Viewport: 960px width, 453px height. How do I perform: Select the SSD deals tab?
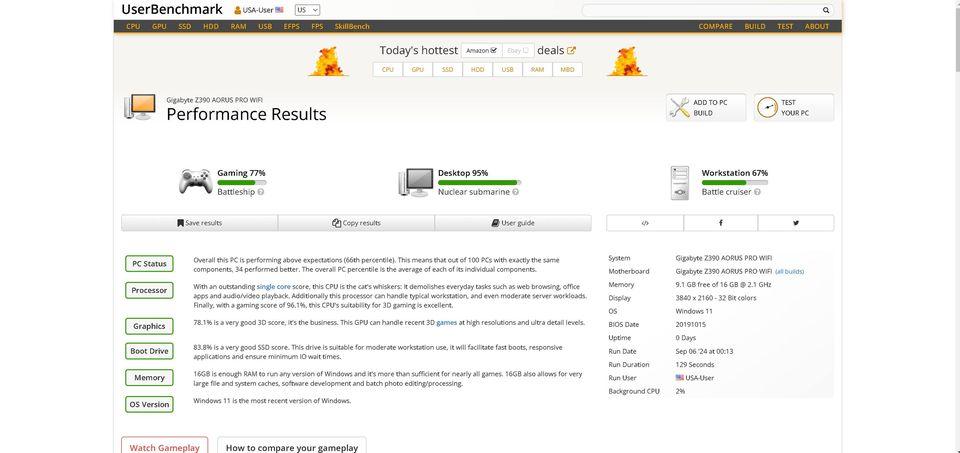[x=448, y=70]
